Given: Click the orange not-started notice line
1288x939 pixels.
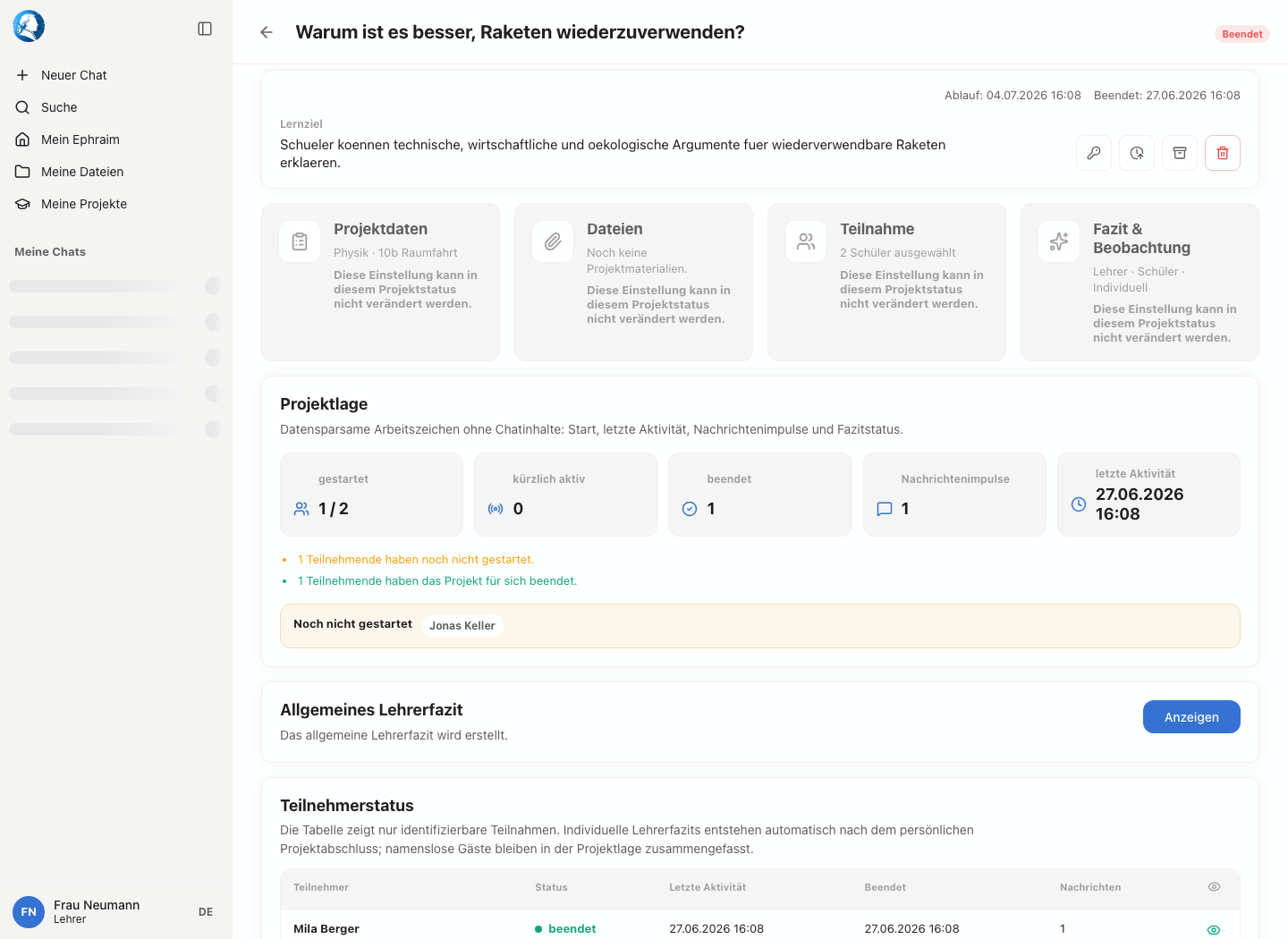Looking at the screenshot, I should 416,560.
